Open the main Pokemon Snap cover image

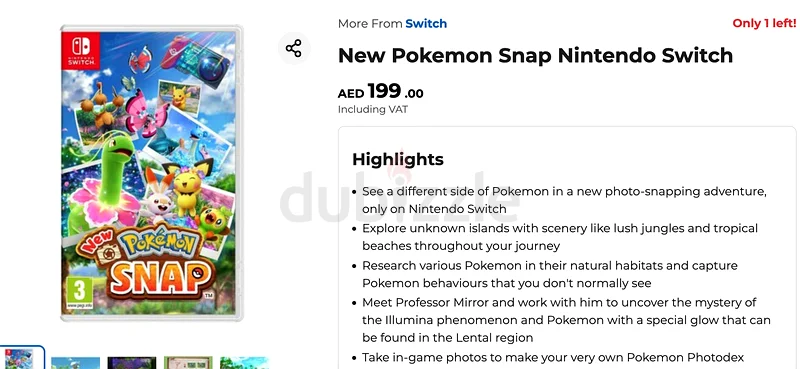click(x=151, y=174)
